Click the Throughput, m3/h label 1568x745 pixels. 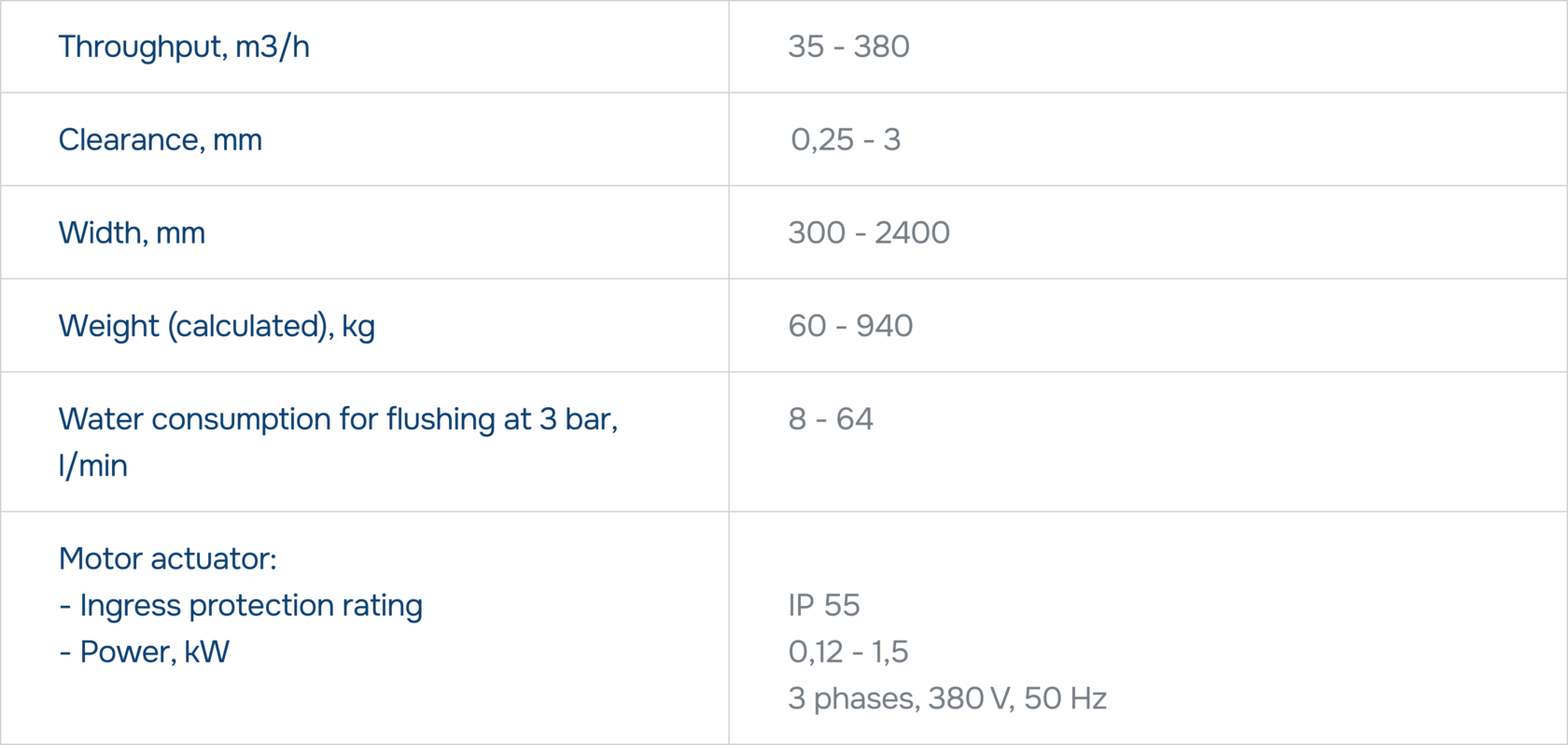[184, 47]
